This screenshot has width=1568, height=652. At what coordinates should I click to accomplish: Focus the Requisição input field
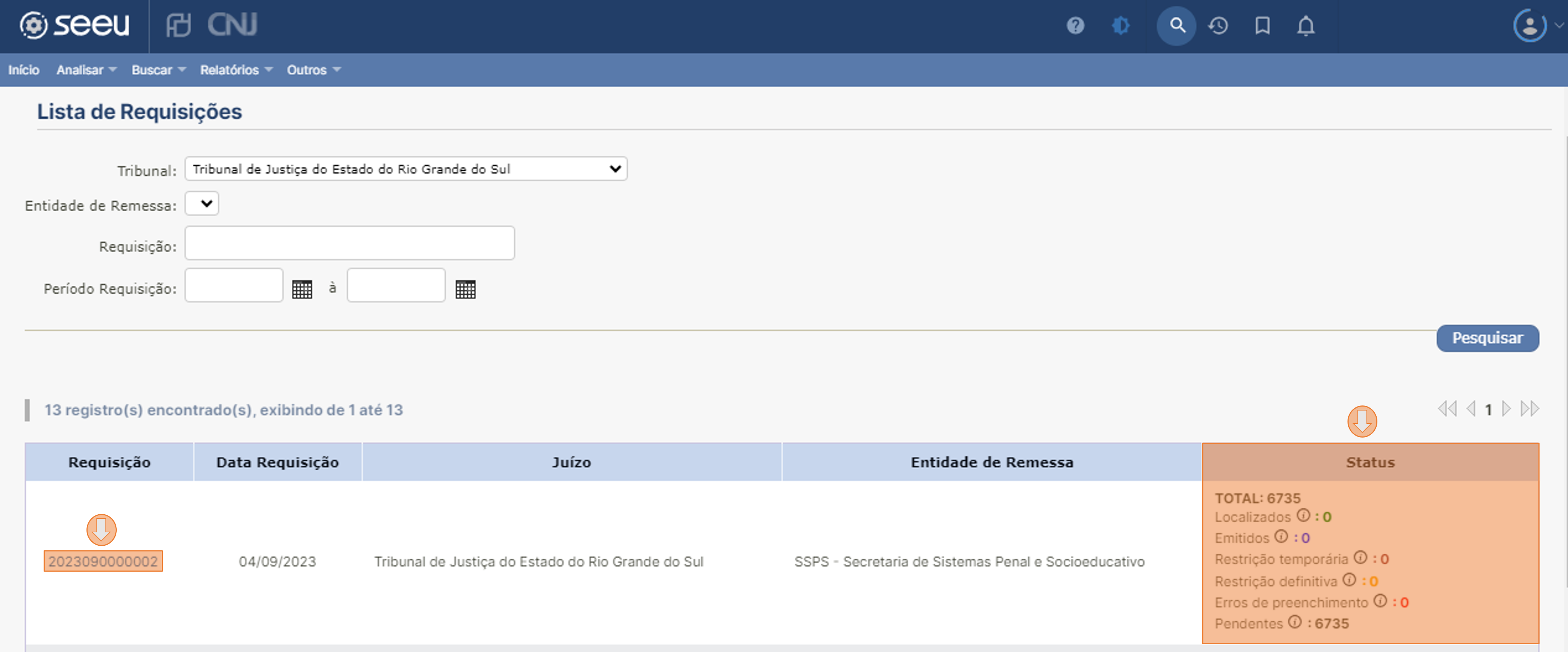(x=350, y=243)
